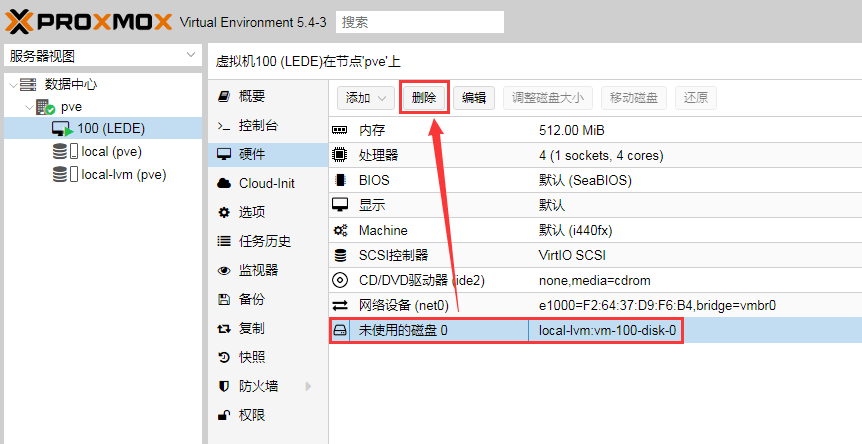Expand the 防火墙 submenu arrow
The image size is (862, 444).
(308, 386)
